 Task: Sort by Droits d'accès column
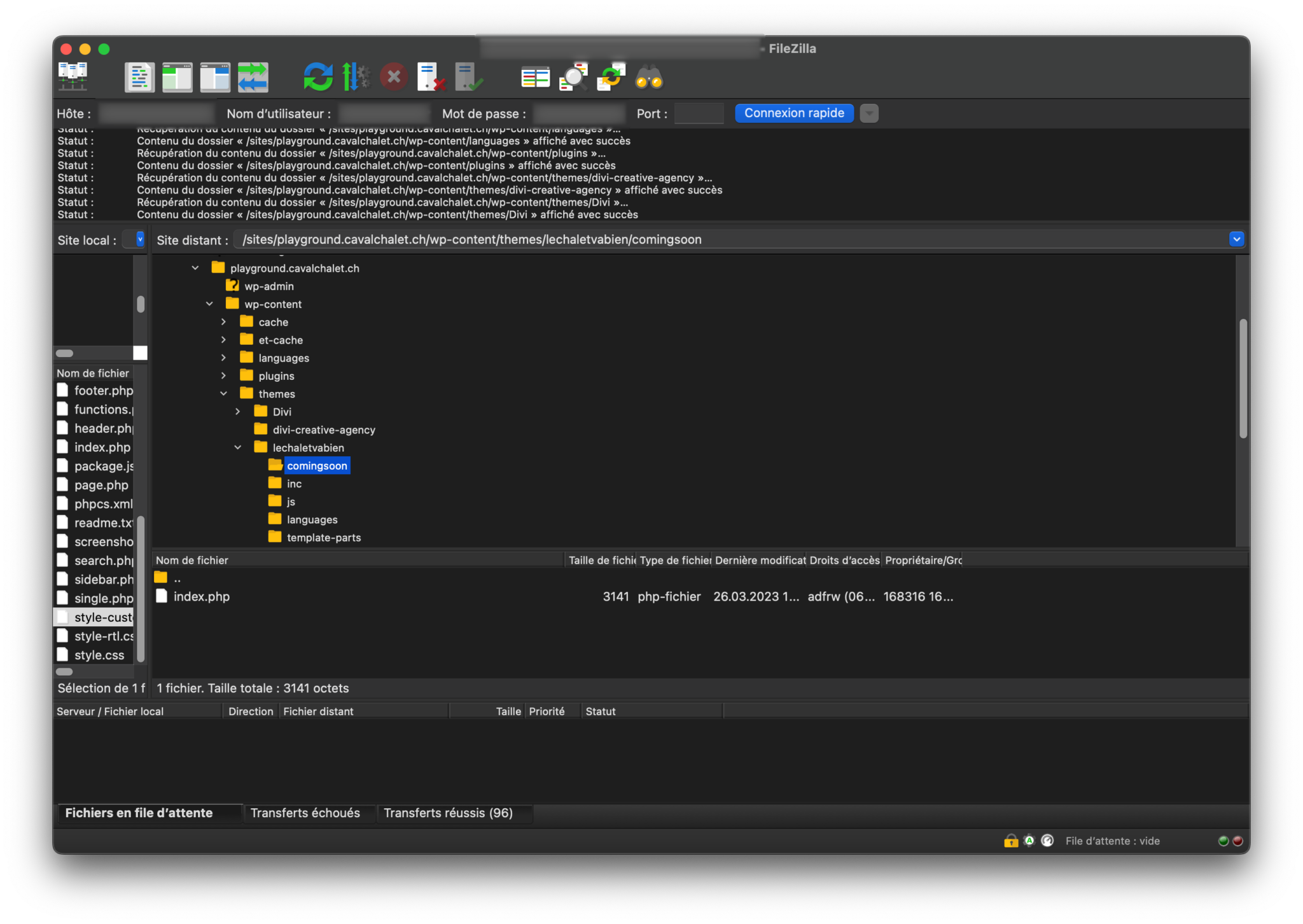[844, 560]
